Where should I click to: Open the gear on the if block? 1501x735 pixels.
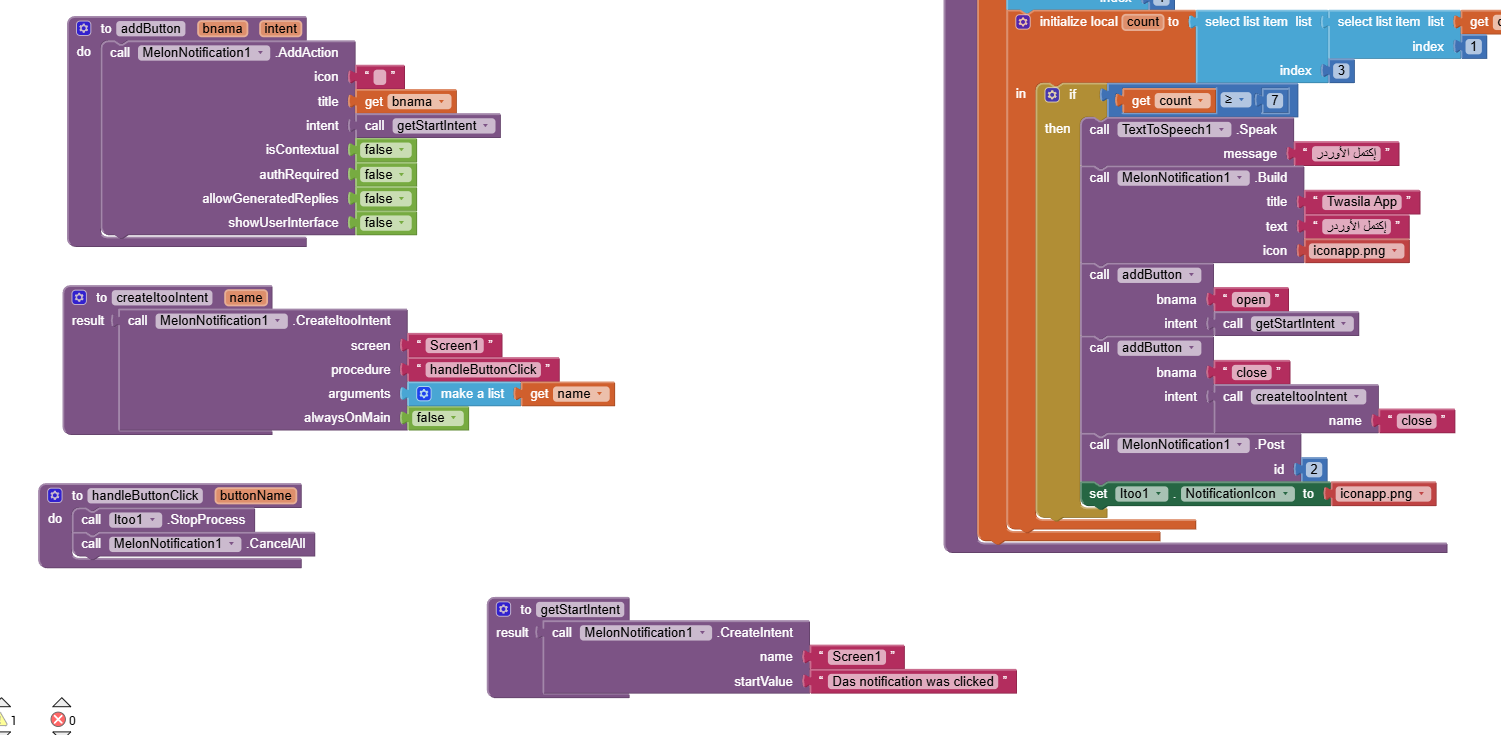coord(1052,95)
